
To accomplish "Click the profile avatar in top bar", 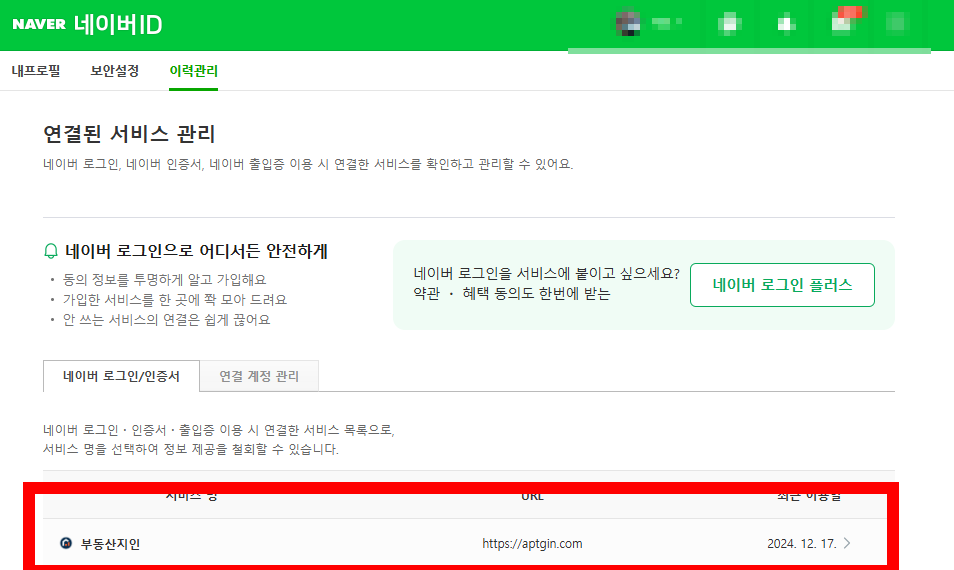I will 628,22.
